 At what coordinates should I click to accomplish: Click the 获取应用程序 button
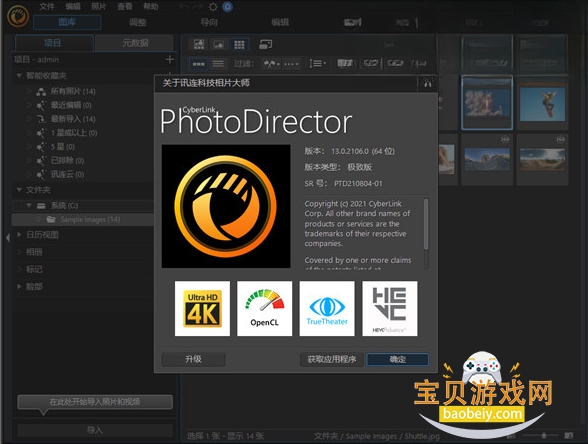point(332,359)
